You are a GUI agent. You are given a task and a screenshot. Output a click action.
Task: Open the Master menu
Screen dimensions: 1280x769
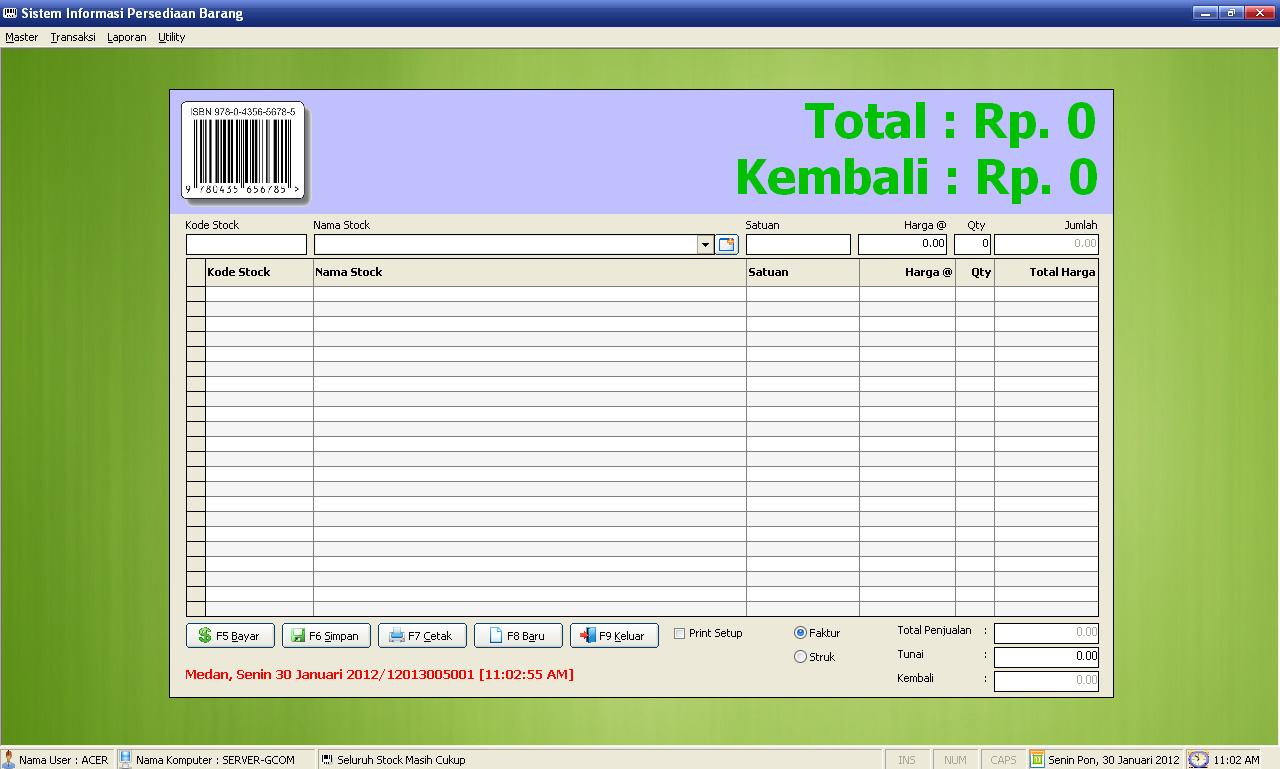pyautogui.click(x=21, y=37)
